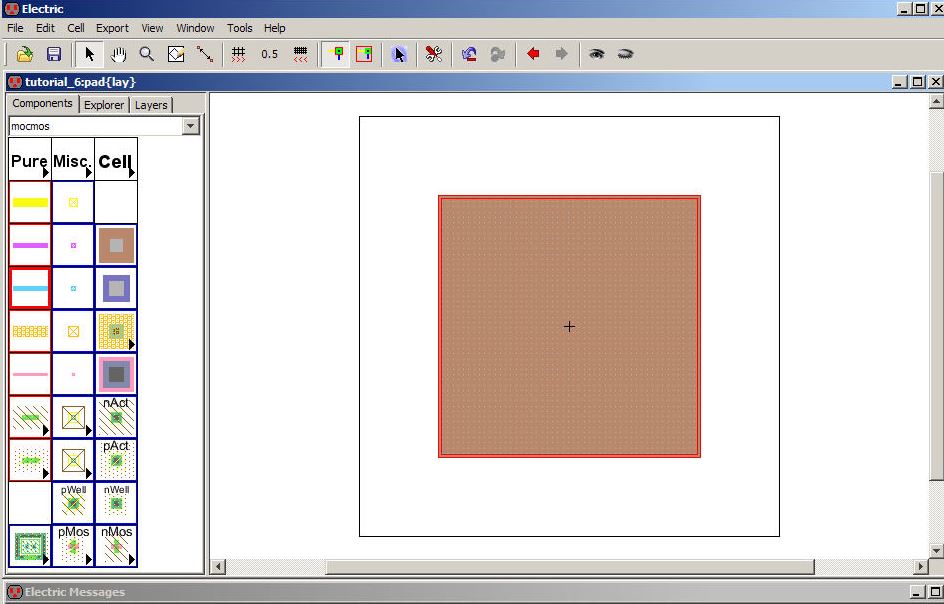The height and width of the screenshot is (604, 944).
Task: Switch to the Layers tab
Action: point(151,105)
